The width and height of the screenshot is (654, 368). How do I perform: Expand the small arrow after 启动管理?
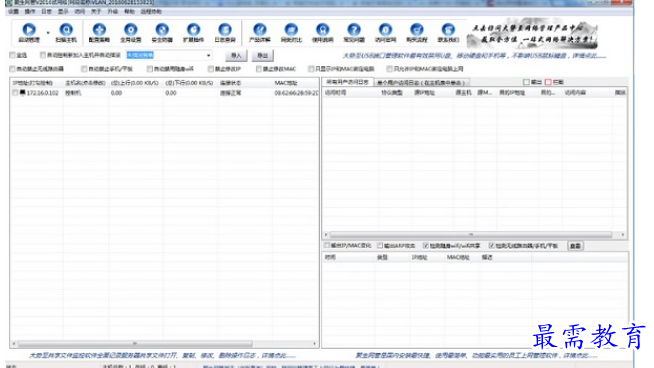[48, 32]
